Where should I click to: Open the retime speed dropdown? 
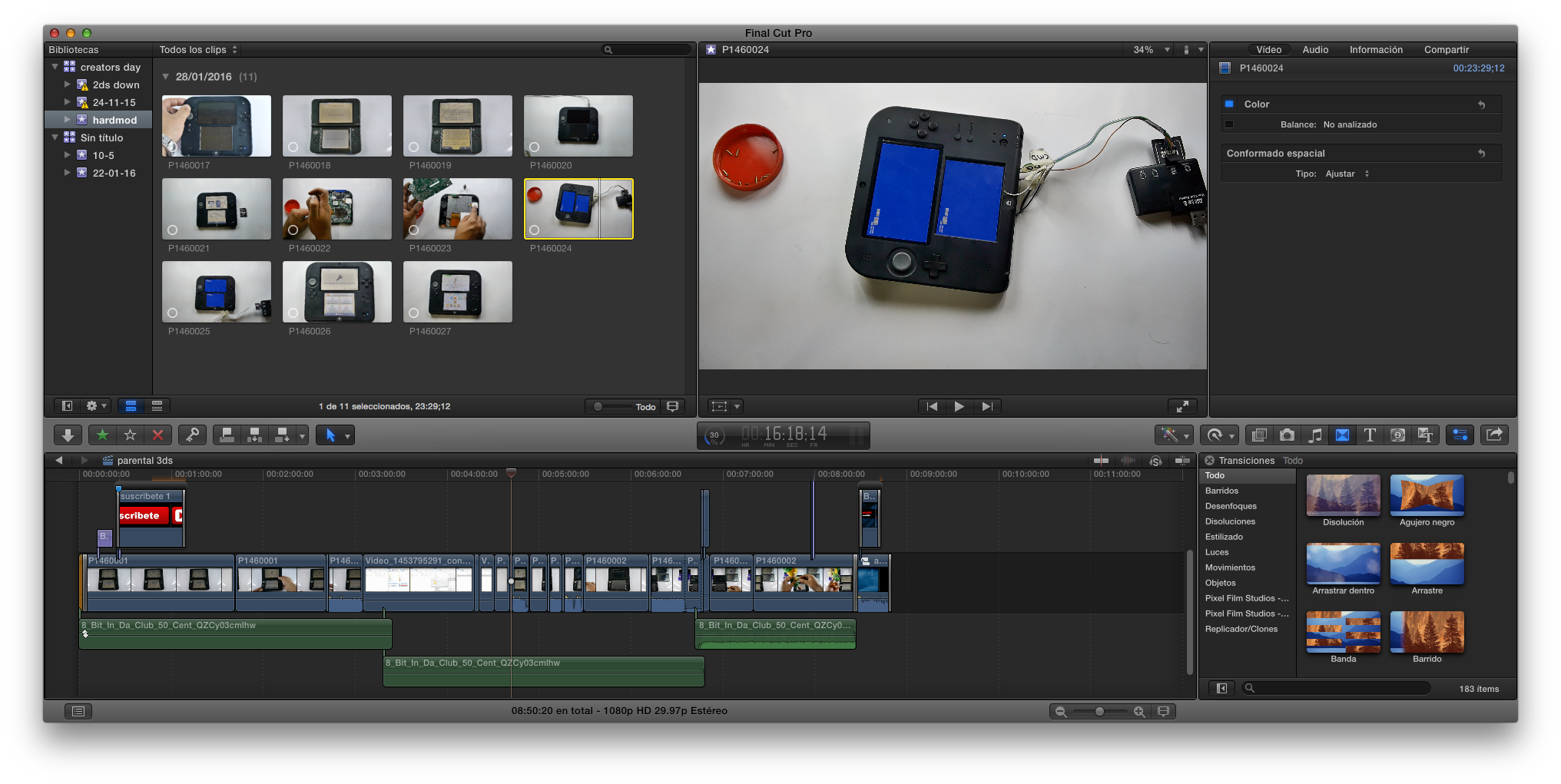(x=1219, y=435)
